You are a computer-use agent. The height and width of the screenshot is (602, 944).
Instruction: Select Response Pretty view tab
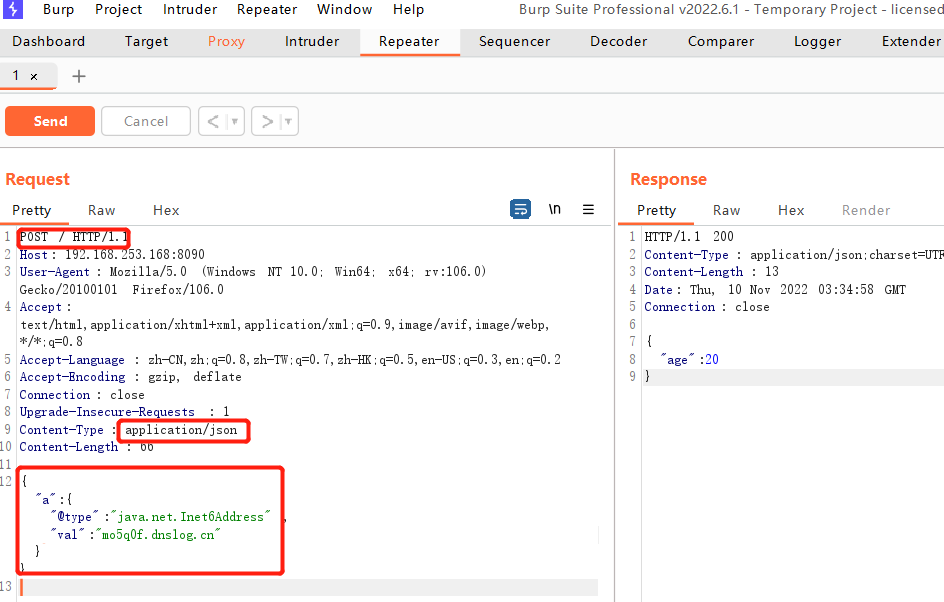656,211
